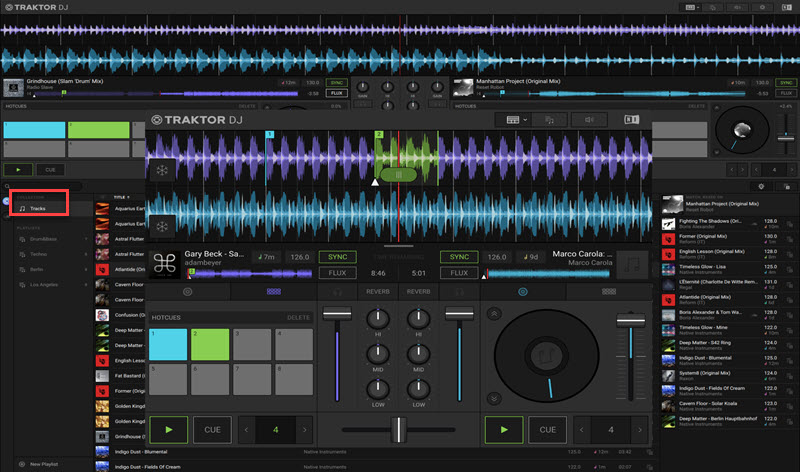Toggle freeze snowflake on the blue waveform
This screenshot has height=472, width=800.
click(x=162, y=226)
